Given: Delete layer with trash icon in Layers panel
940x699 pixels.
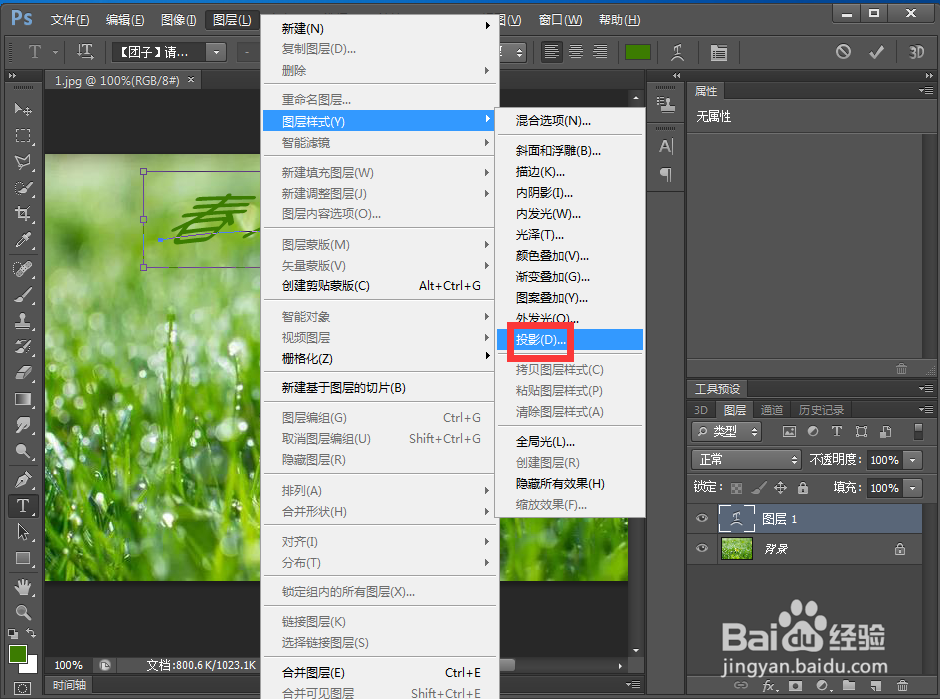Looking at the screenshot, I should coord(902,685).
